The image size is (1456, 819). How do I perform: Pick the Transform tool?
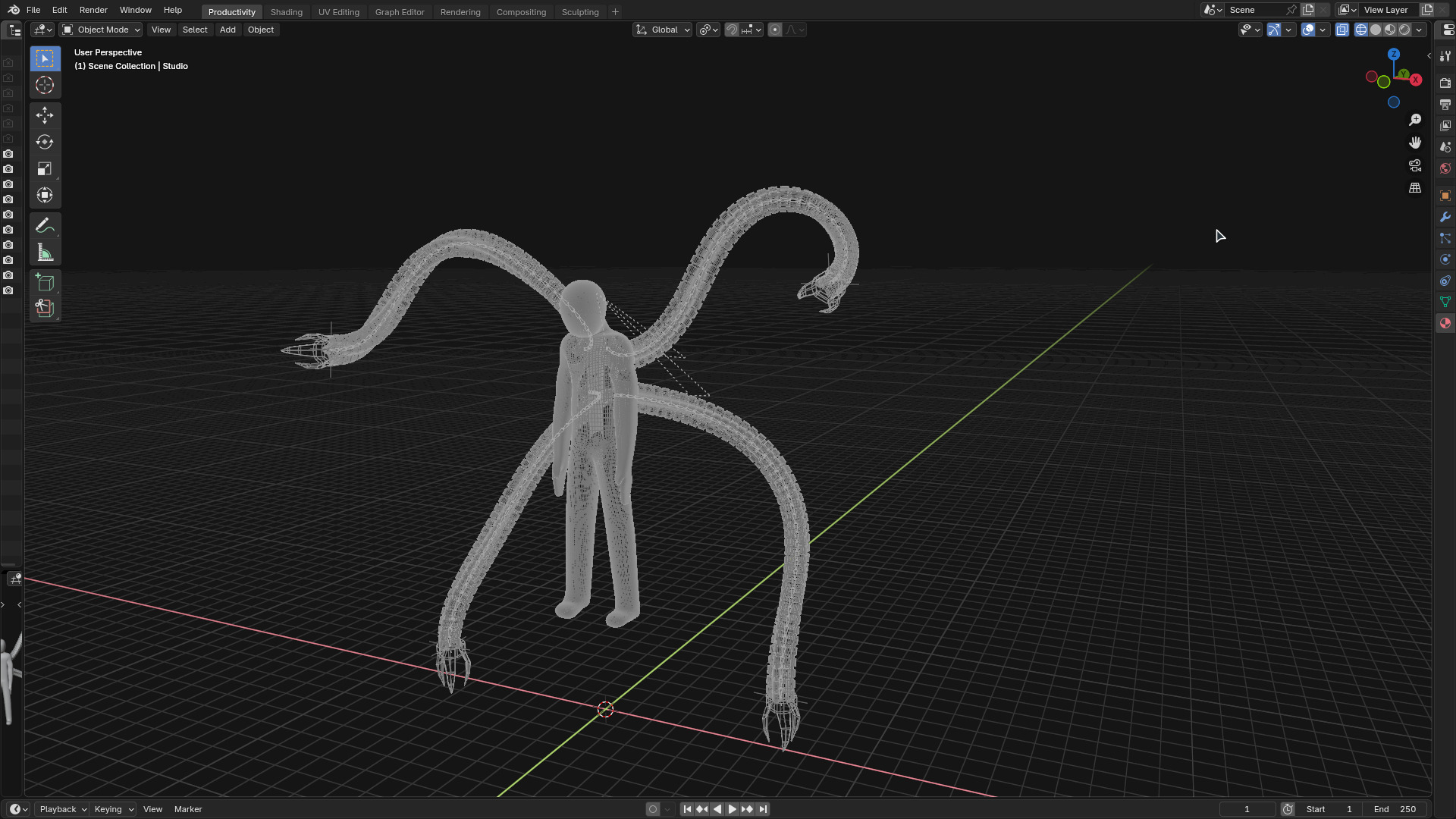point(45,195)
